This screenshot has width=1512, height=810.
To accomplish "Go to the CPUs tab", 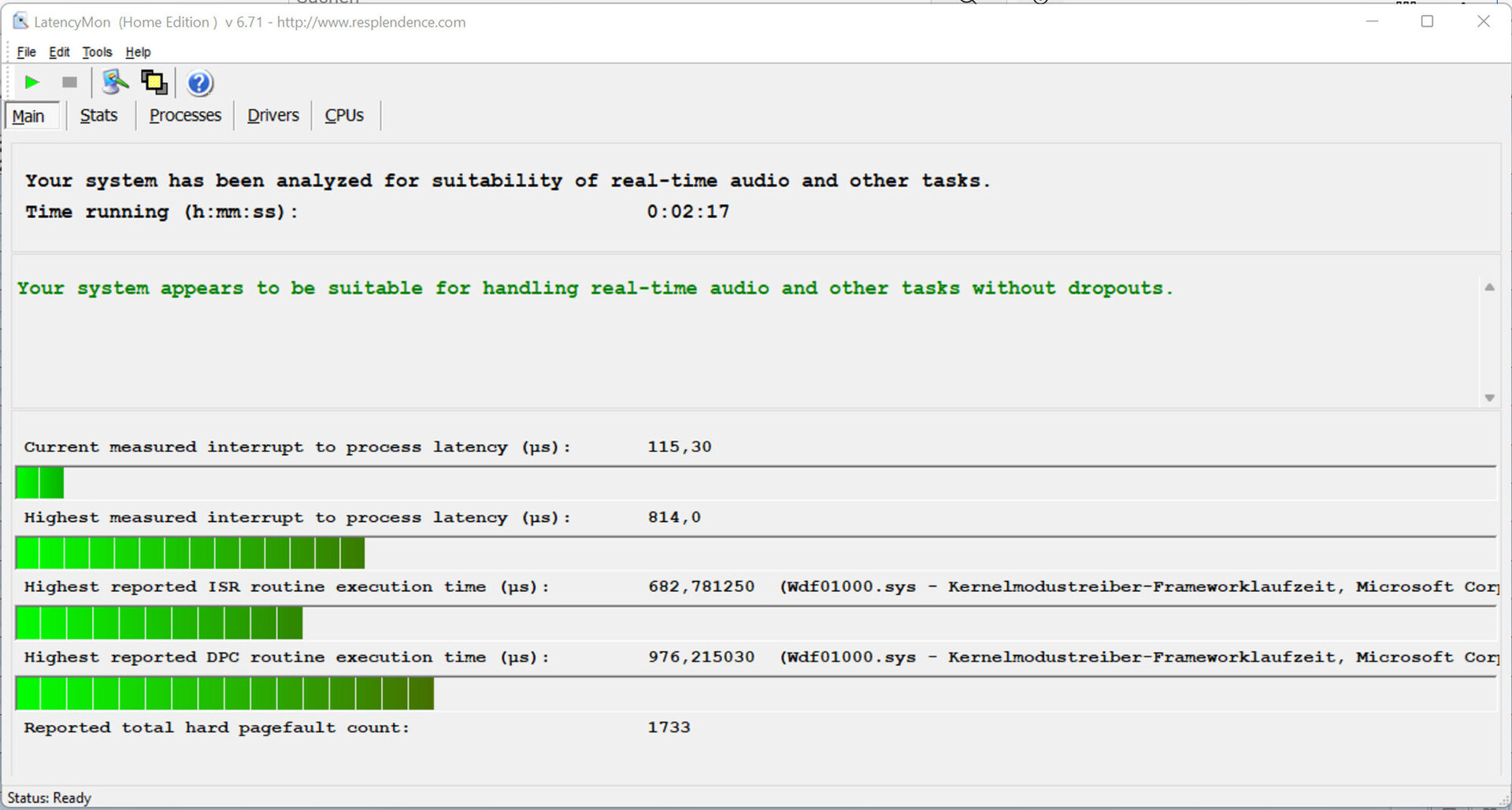I will click(x=344, y=116).
